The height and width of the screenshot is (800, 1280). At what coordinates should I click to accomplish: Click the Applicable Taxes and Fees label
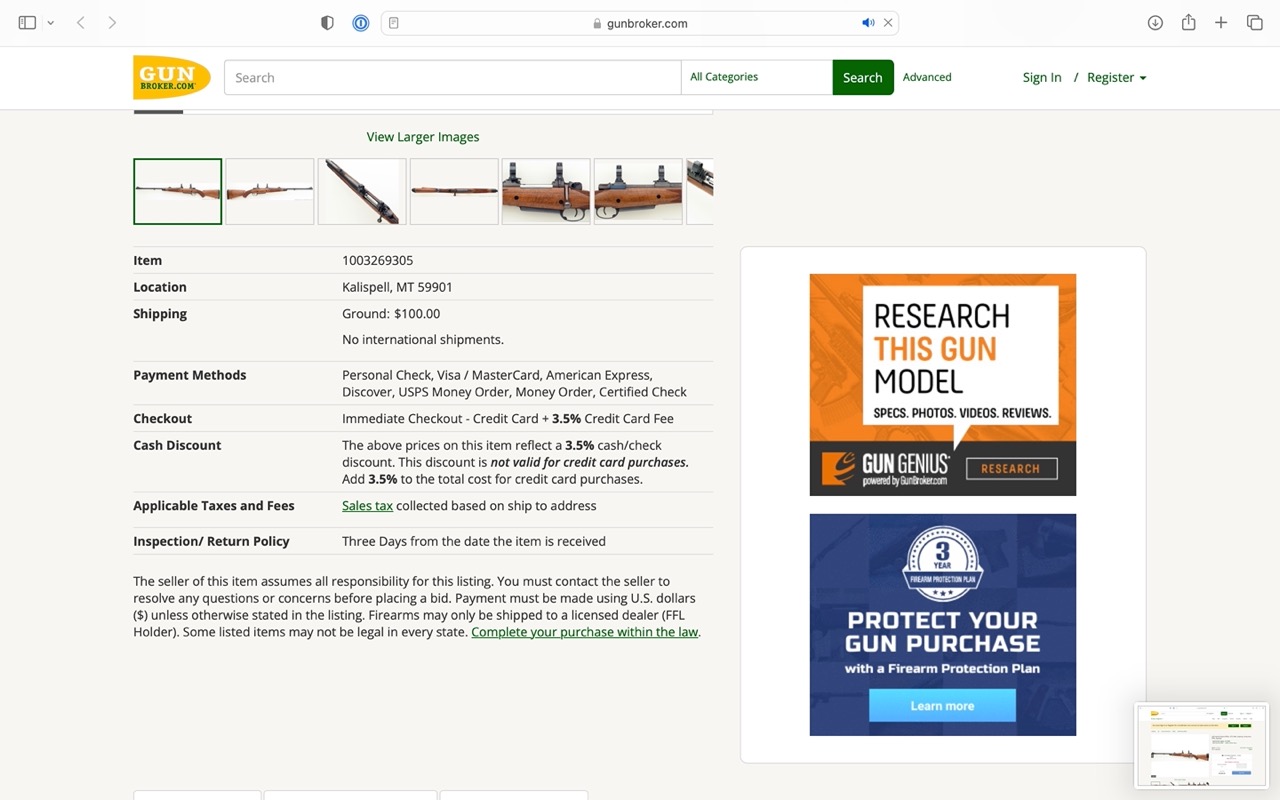point(214,506)
